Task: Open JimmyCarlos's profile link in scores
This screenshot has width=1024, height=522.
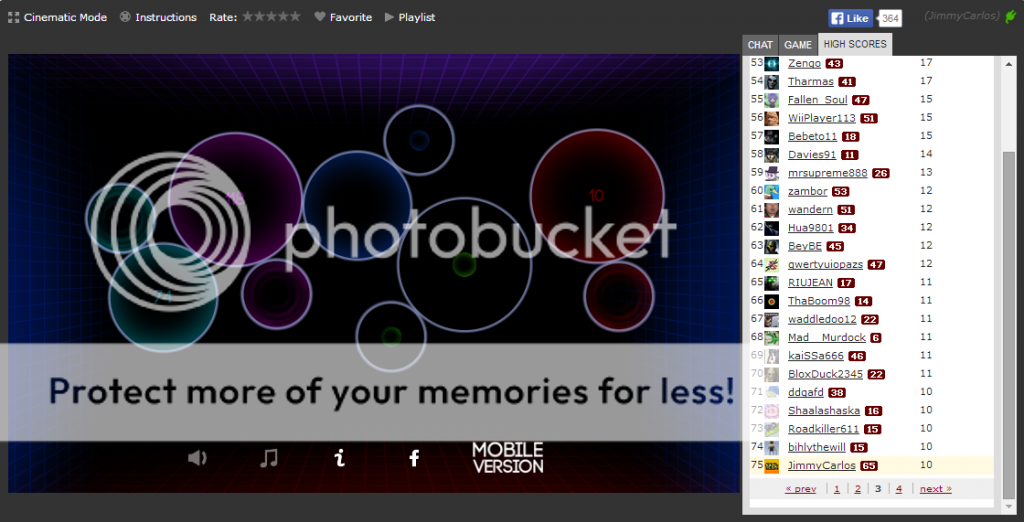Action: coord(822,466)
